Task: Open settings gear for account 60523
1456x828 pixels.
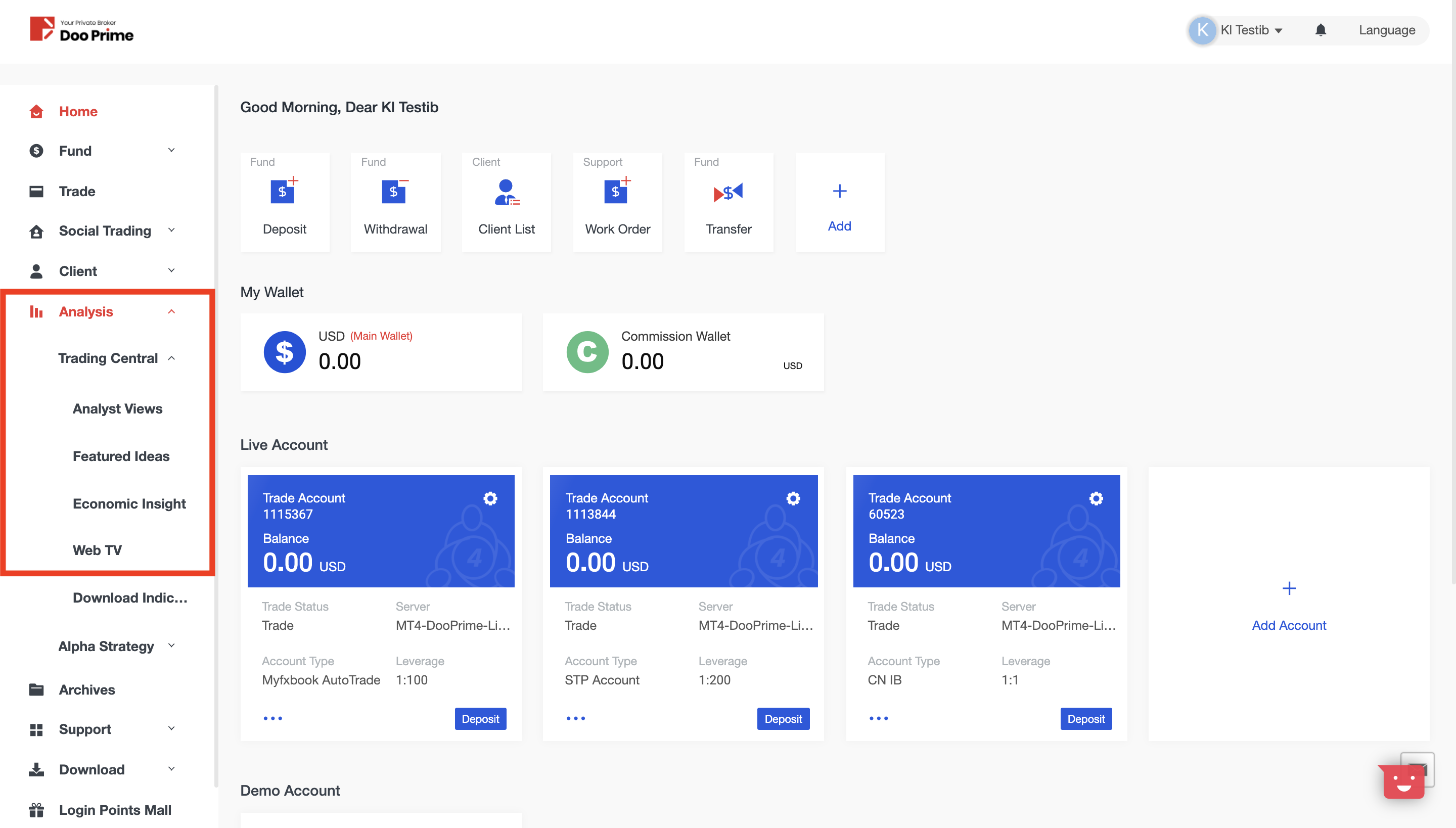Action: (1096, 499)
